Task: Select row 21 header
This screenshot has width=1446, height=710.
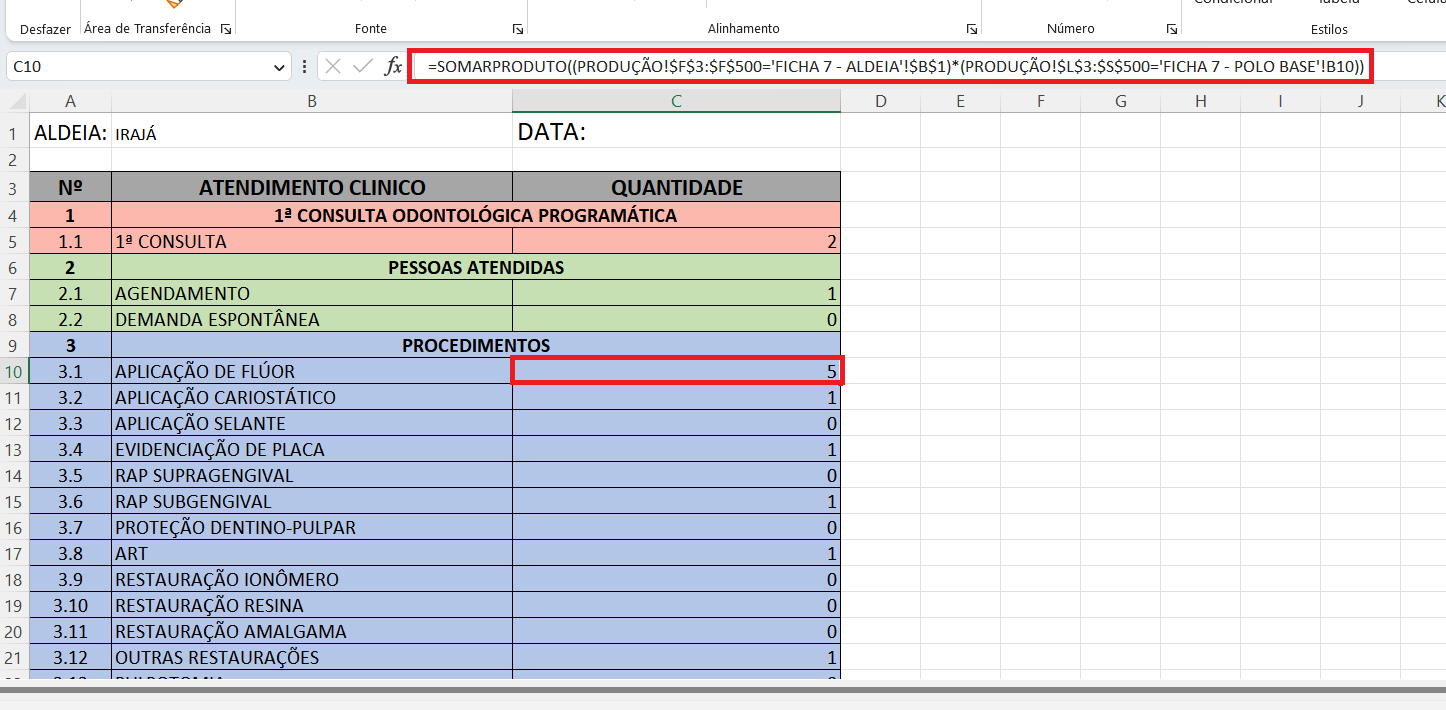Action: (x=15, y=657)
